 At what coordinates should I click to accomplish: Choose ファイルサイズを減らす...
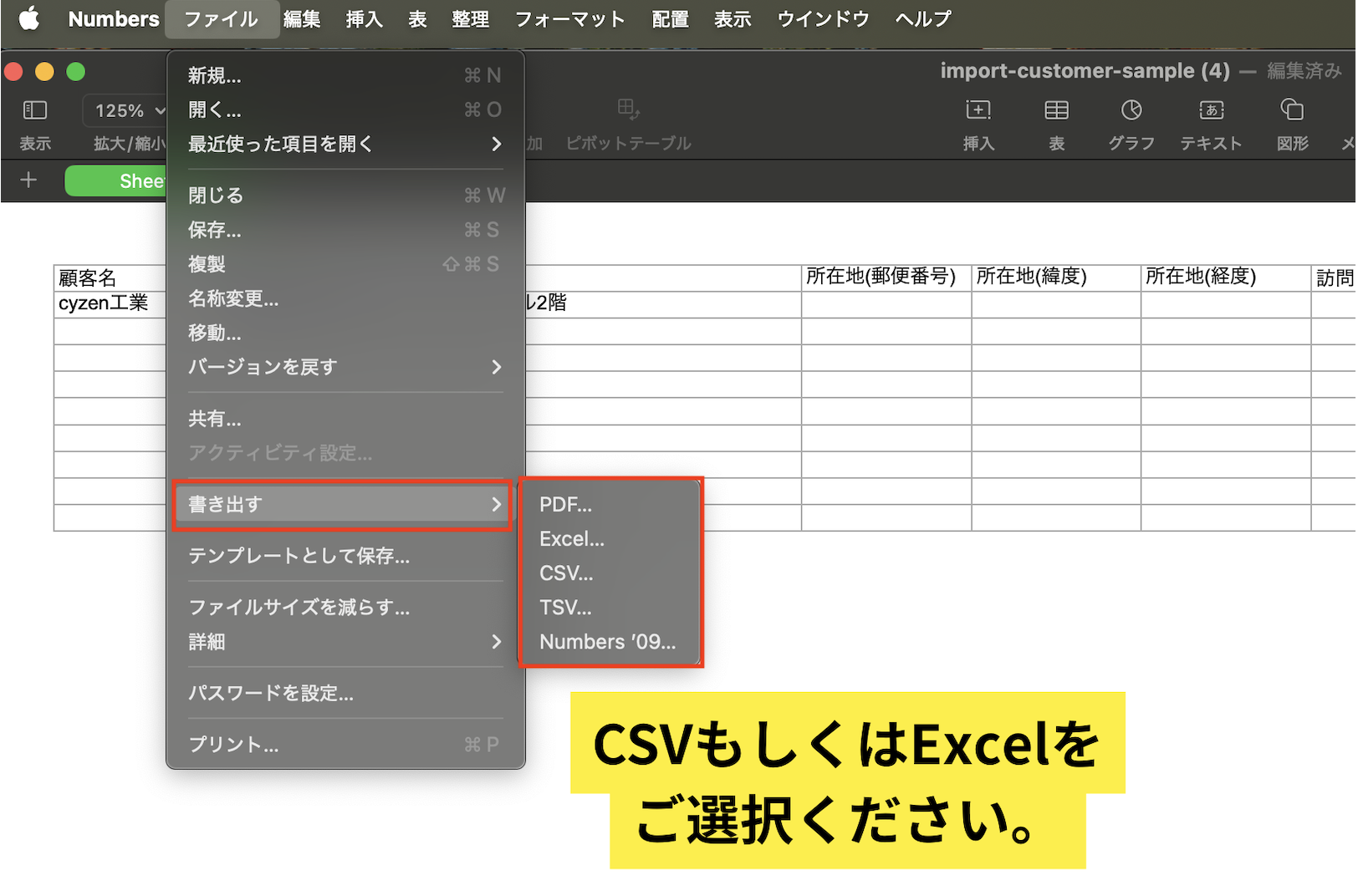(x=345, y=608)
